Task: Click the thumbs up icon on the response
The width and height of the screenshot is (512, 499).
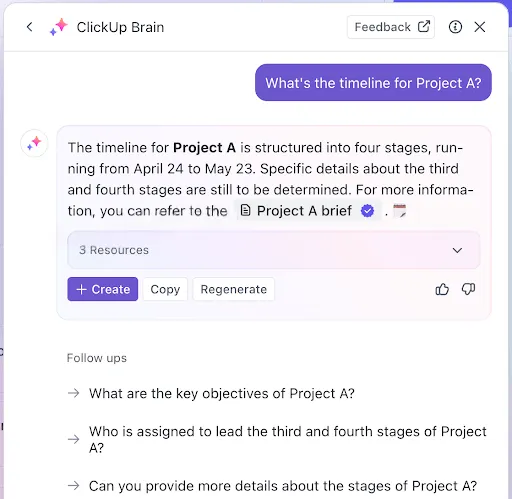Action: (442, 289)
